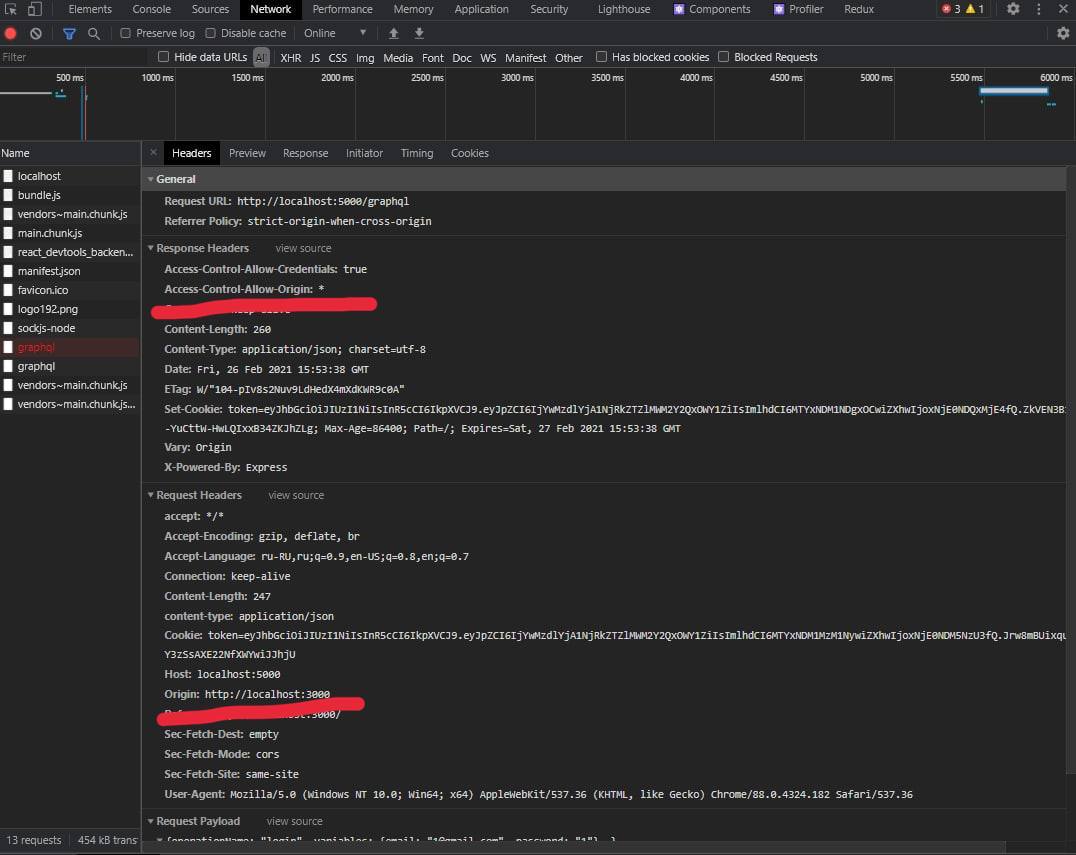Open the Profiler panel tab
Image resolution: width=1076 pixels, height=855 pixels.
pos(799,9)
